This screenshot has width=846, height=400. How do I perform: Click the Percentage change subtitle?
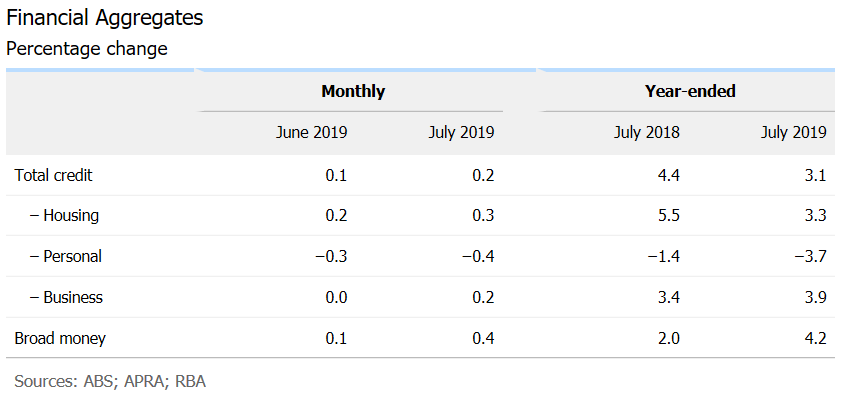click(86, 48)
